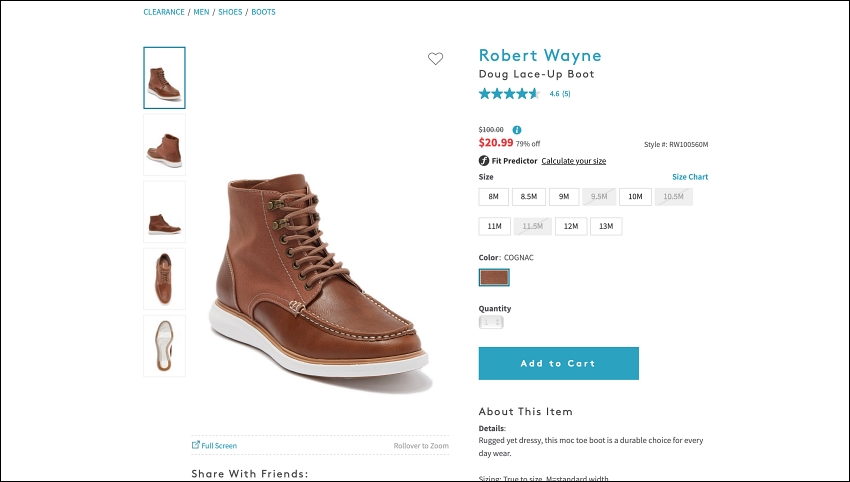The width and height of the screenshot is (850, 482).
Task: Add boot to wishlist with heart icon
Action: [435, 59]
